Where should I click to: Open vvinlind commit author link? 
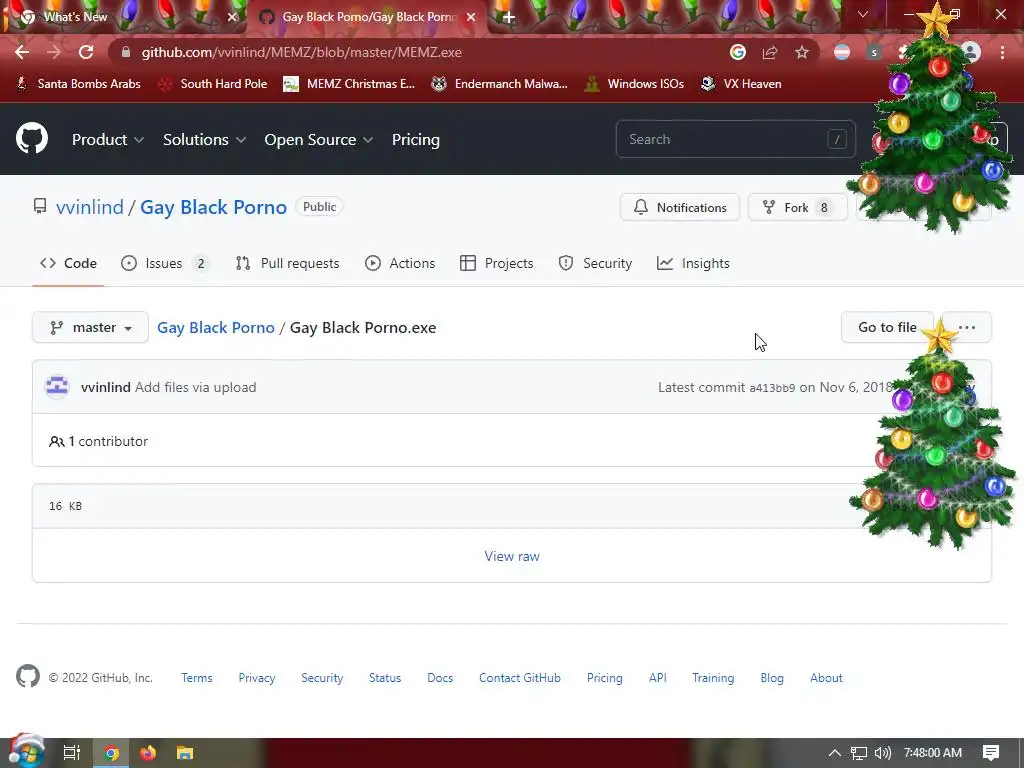[106, 387]
